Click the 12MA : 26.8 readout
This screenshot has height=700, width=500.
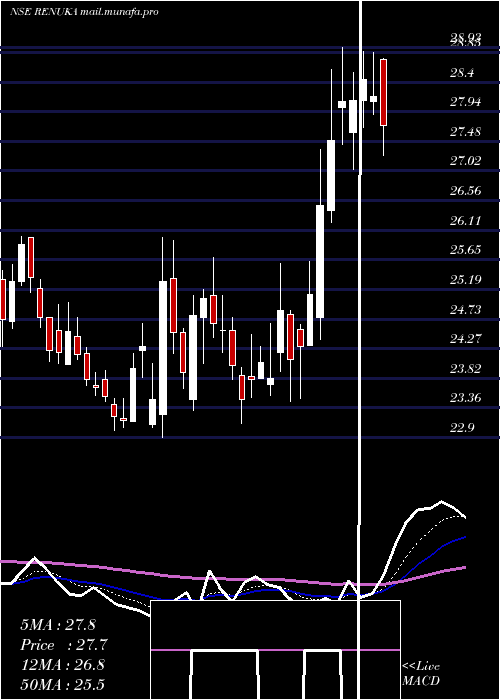[x=62, y=665]
